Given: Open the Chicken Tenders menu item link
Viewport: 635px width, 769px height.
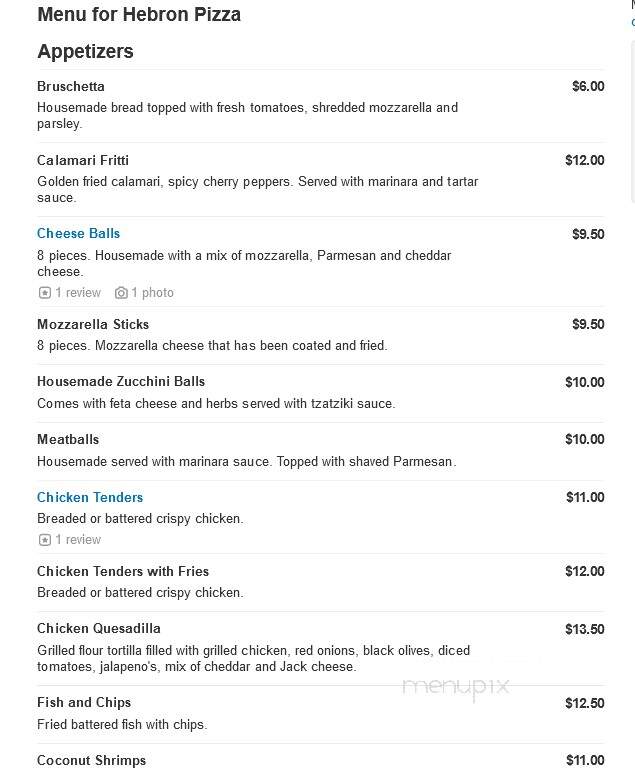Looking at the screenshot, I should point(90,497).
